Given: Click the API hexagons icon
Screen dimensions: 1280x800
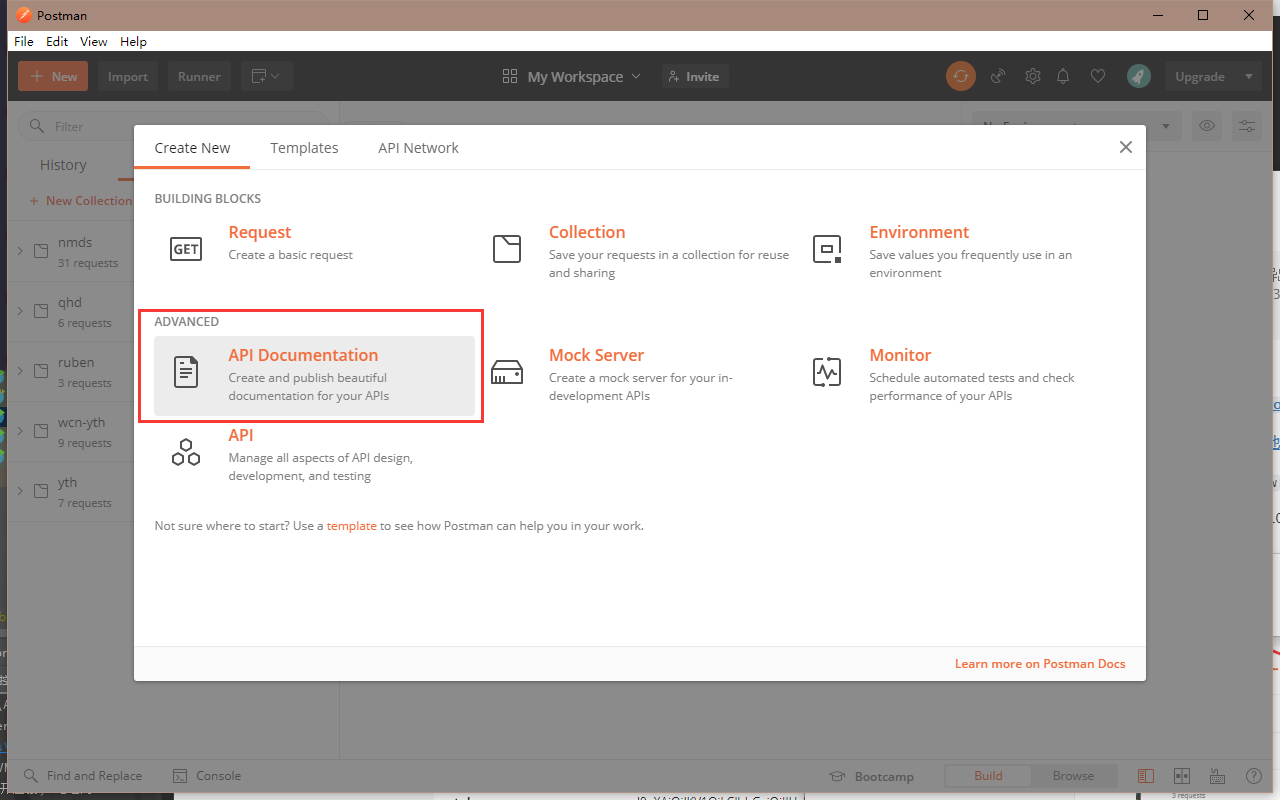Looking at the screenshot, I should pyautogui.click(x=186, y=452).
